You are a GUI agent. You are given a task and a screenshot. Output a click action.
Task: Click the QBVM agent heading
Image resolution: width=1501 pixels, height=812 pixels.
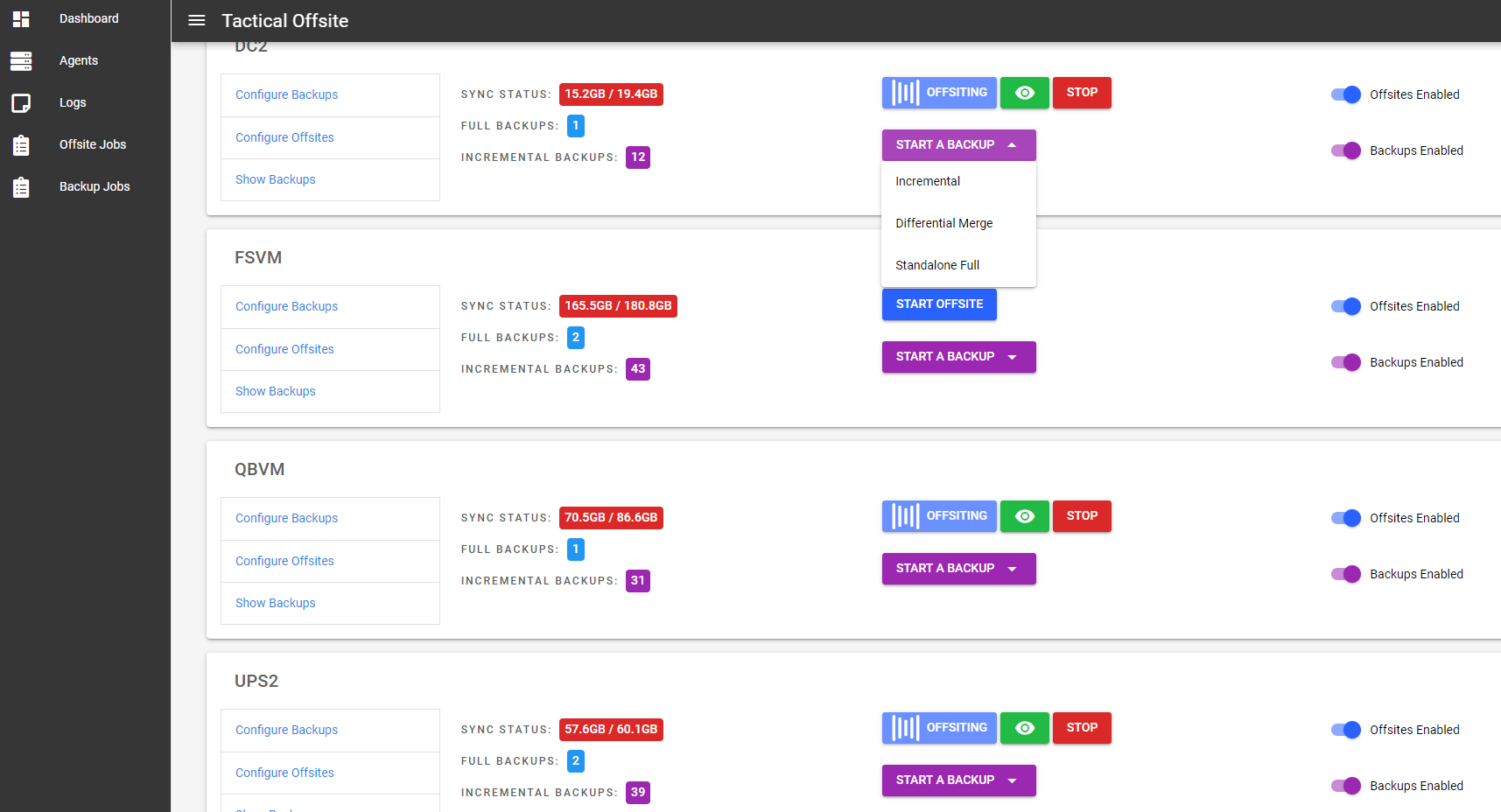click(259, 469)
